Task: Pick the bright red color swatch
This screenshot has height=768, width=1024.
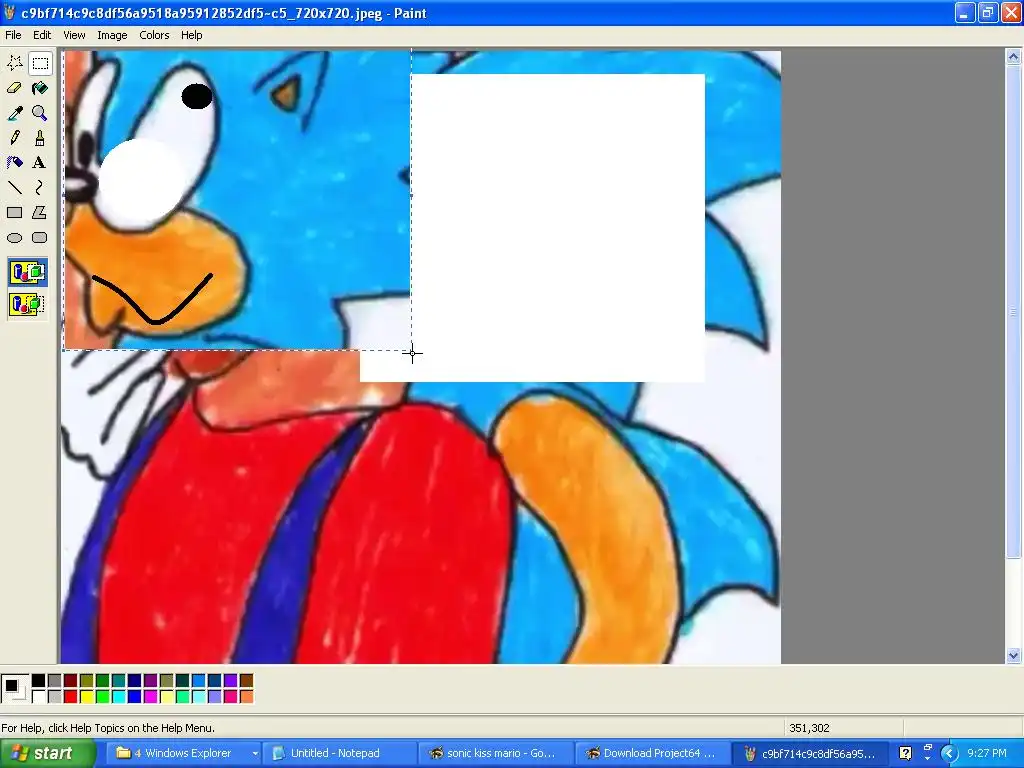Action: (71, 697)
